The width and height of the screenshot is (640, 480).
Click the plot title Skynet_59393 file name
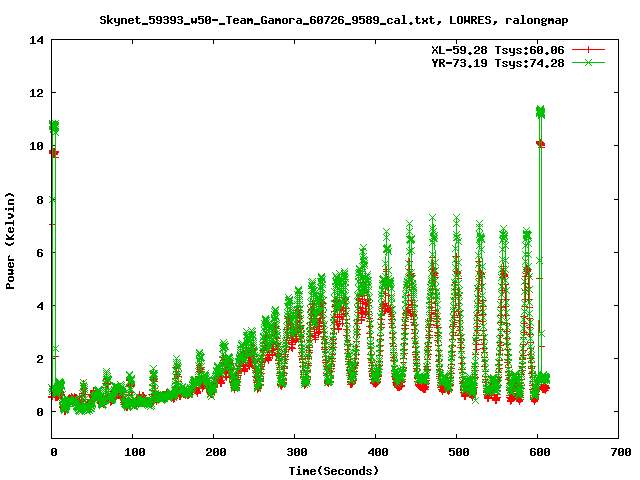coord(267,20)
